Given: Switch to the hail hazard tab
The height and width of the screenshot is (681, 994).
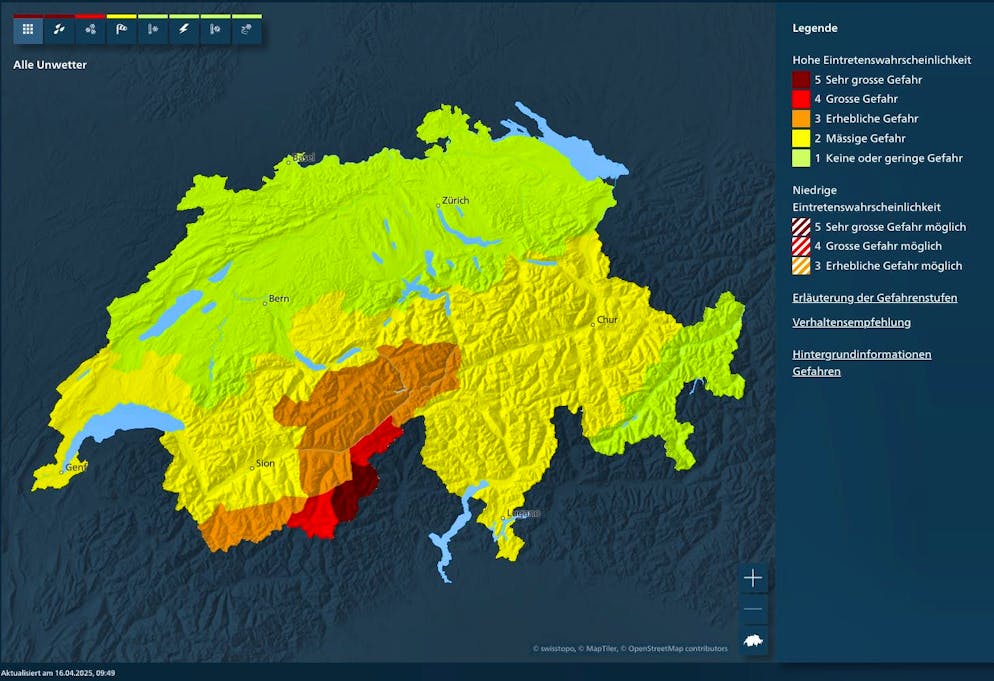Looking at the screenshot, I should (90, 29).
